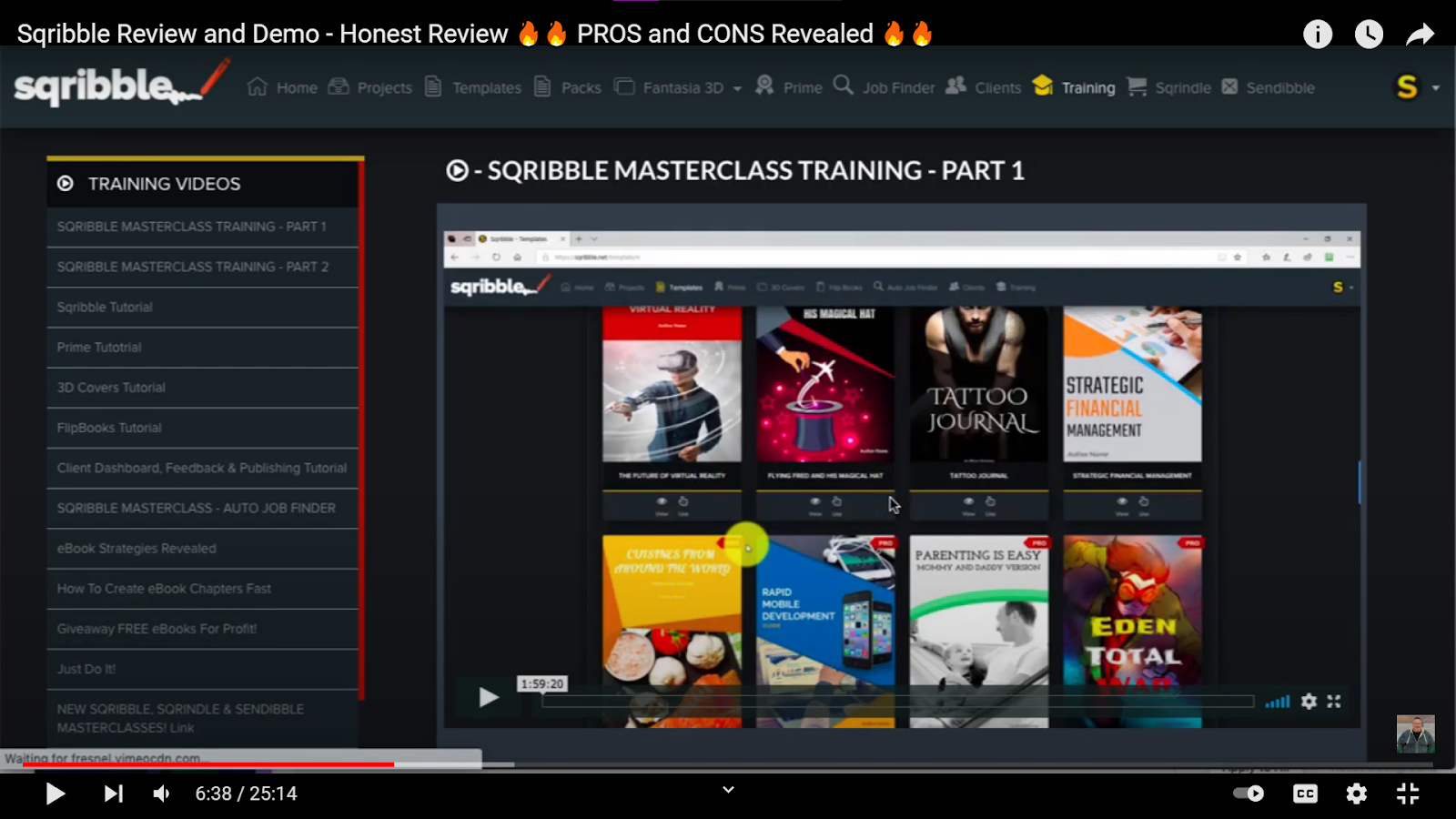The width and height of the screenshot is (1456, 819).
Task: Play the YouTube video
Action: [x=55, y=794]
